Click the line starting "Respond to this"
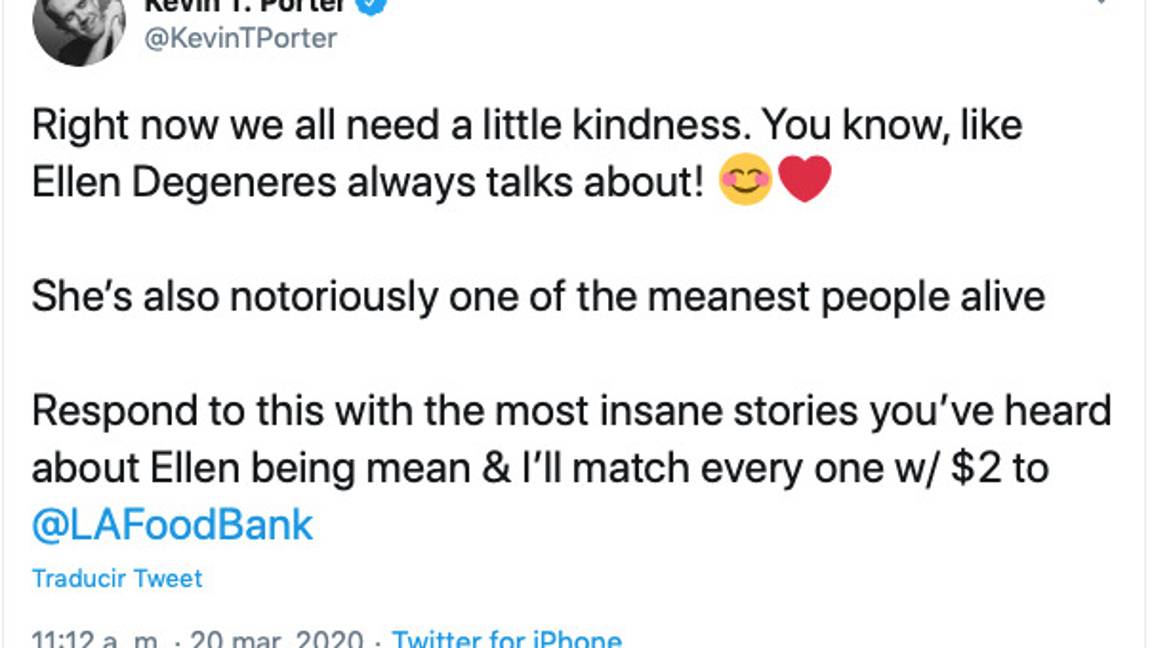Image resolution: width=1152 pixels, height=648 pixels. pyautogui.click(x=571, y=411)
